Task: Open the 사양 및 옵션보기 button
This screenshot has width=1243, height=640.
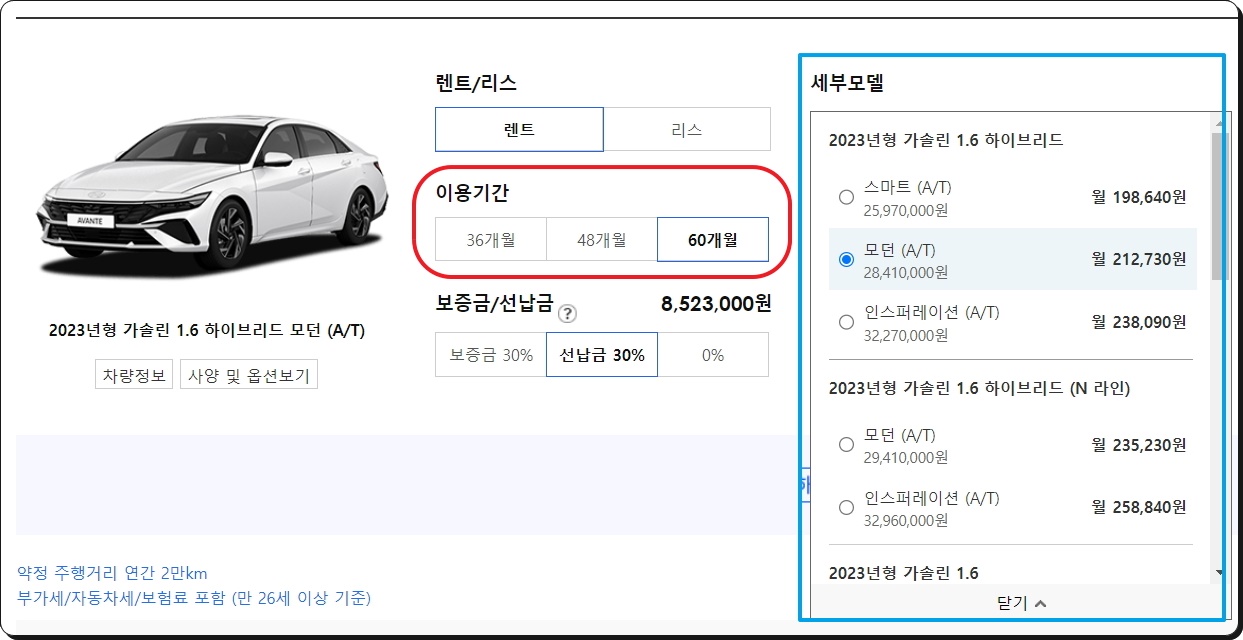Action: coord(249,375)
